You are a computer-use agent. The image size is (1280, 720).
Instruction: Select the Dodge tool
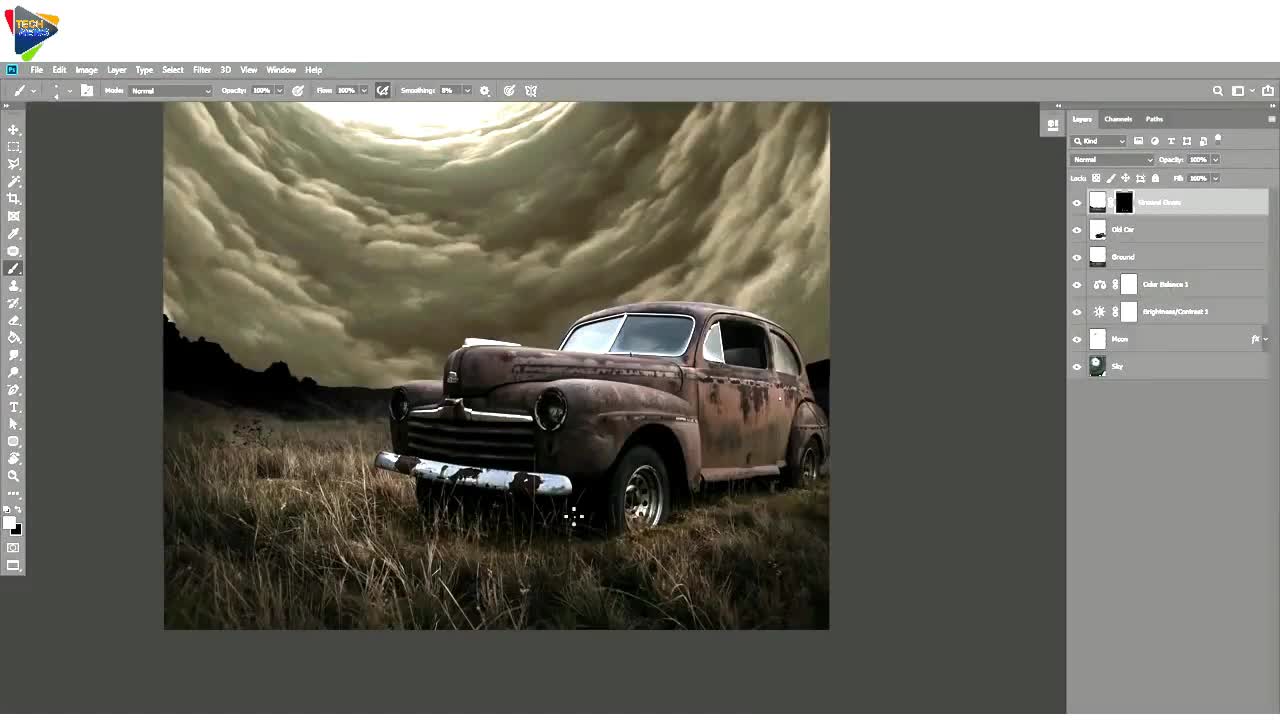pyautogui.click(x=14, y=372)
